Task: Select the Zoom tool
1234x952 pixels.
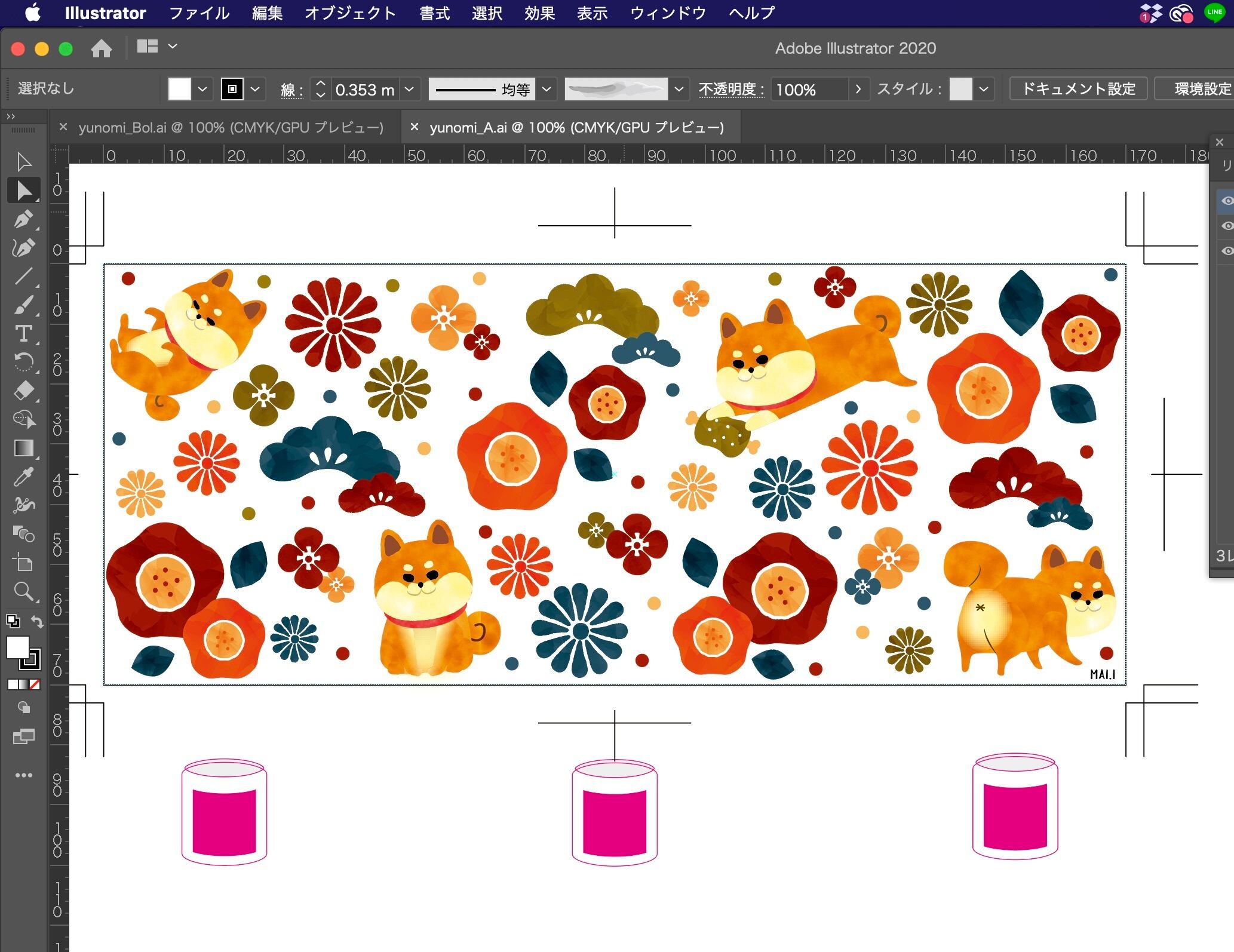Action: 23,591
